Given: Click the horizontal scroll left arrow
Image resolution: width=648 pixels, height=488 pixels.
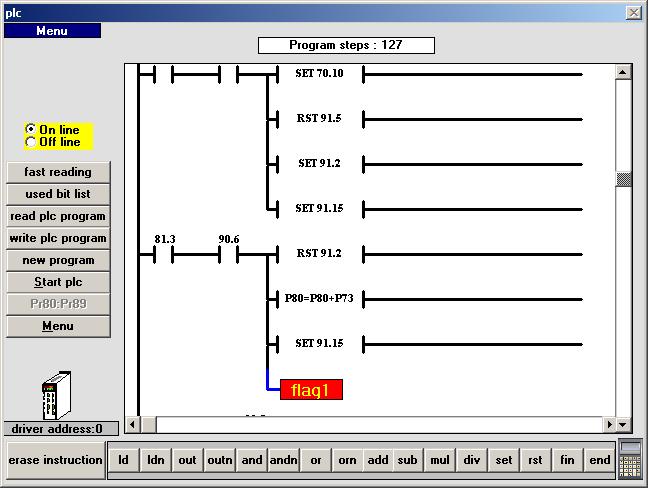Looking at the screenshot, I should (132, 424).
